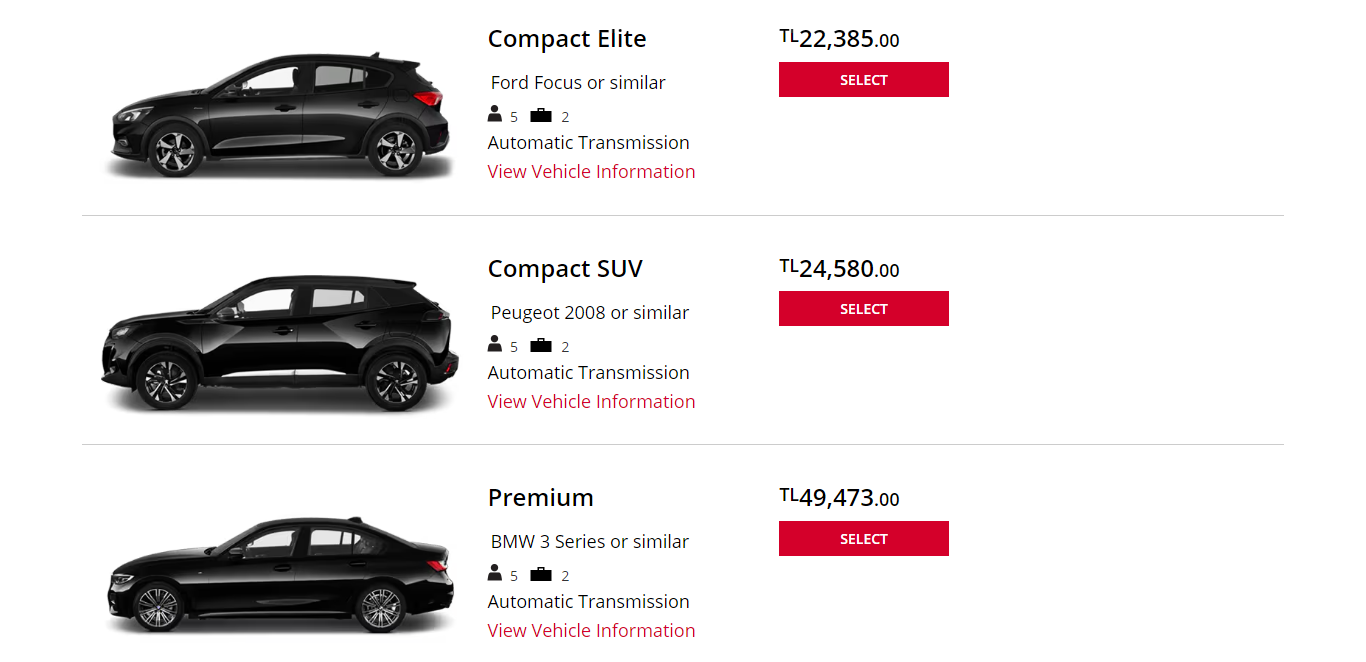Image resolution: width=1366 pixels, height=662 pixels.
Task: View Vehicle Information for Peugeot 2008
Action: 591,402
